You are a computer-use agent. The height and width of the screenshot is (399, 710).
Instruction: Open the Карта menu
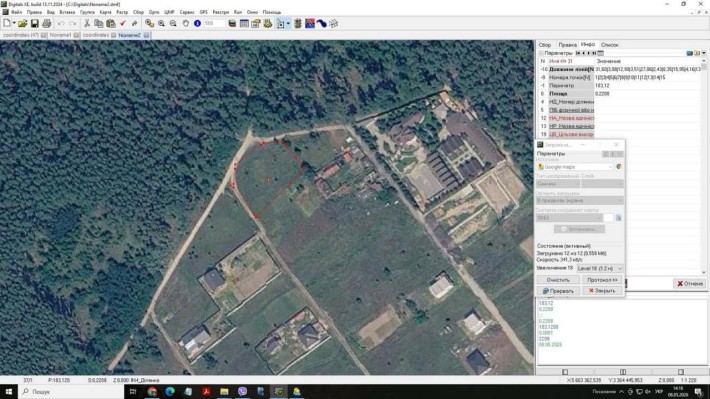(x=105, y=12)
